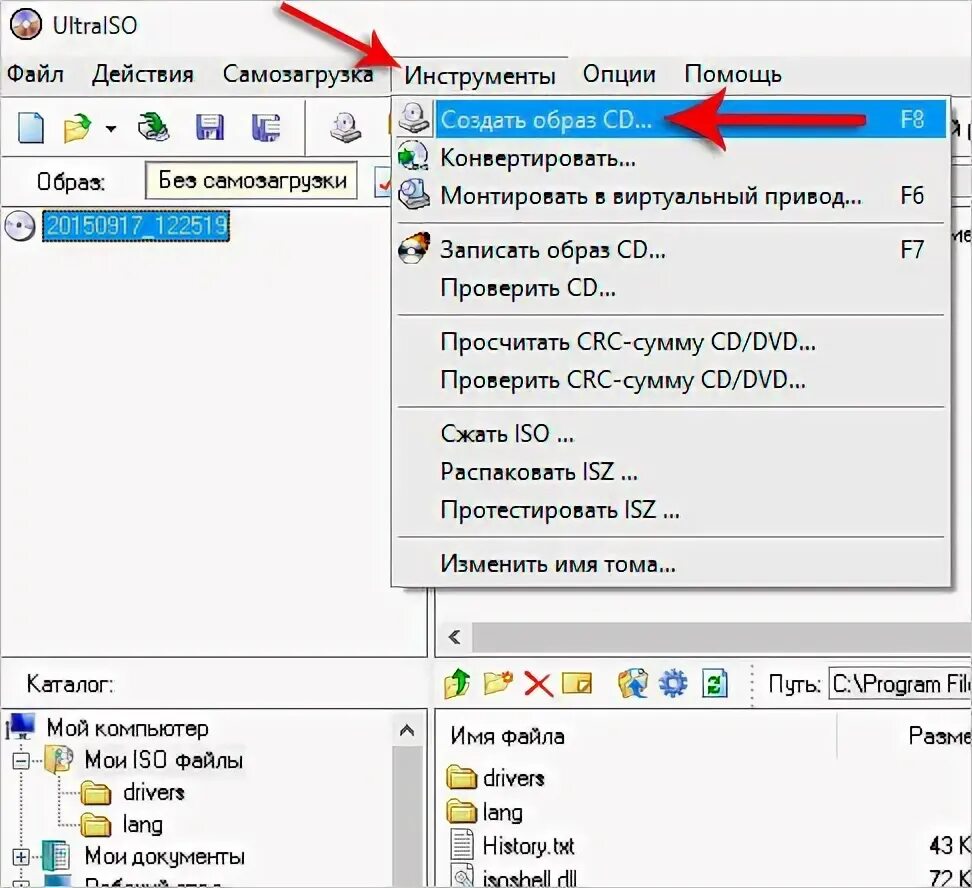Select drivers folder in catalog tree
Viewport: 972px width, 888px height.
154,793
